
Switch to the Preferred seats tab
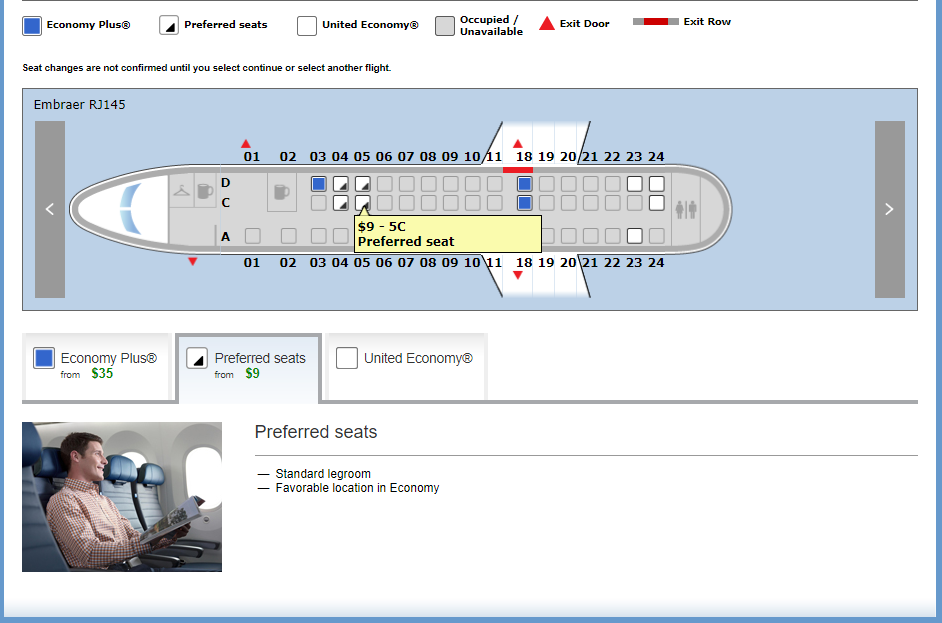click(x=249, y=367)
